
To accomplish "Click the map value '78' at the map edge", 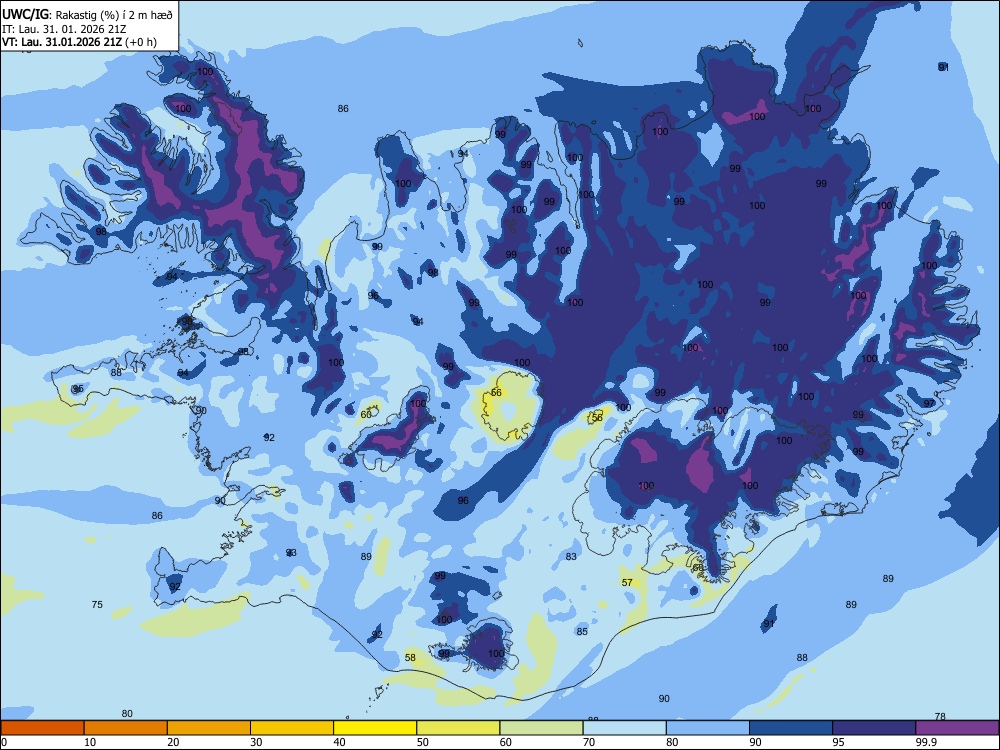I will coord(939,716).
